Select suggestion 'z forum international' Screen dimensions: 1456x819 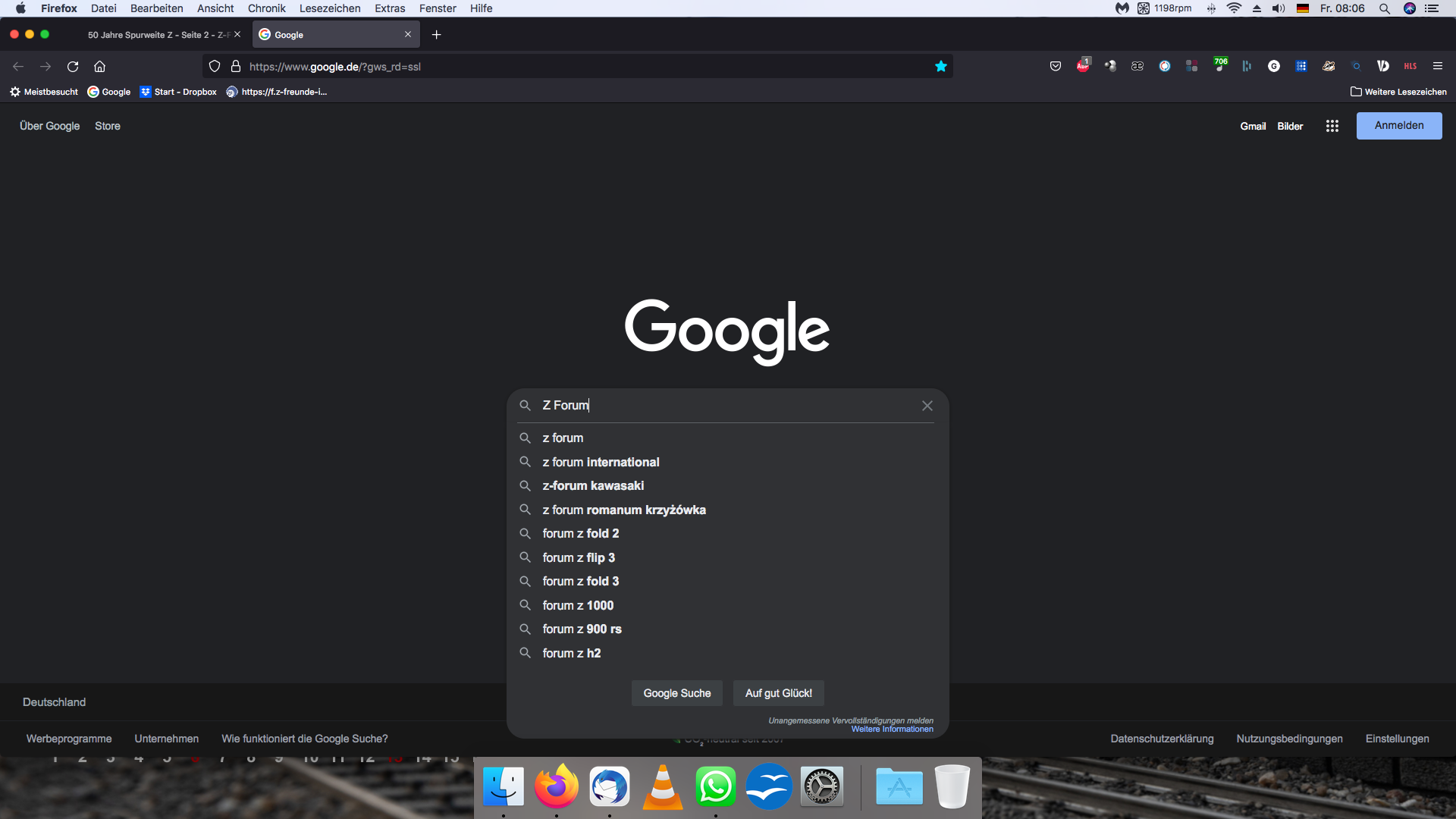click(601, 462)
